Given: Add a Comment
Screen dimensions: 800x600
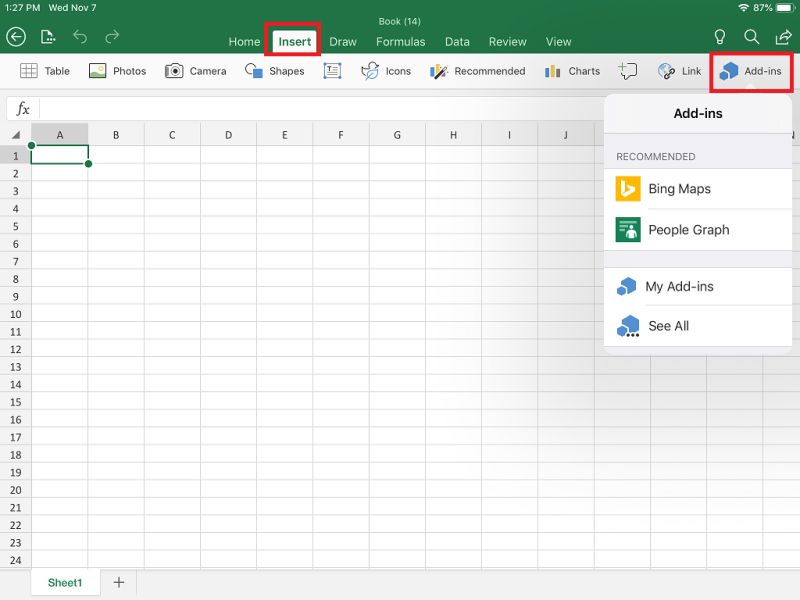Looking at the screenshot, I should click(628, 71).
